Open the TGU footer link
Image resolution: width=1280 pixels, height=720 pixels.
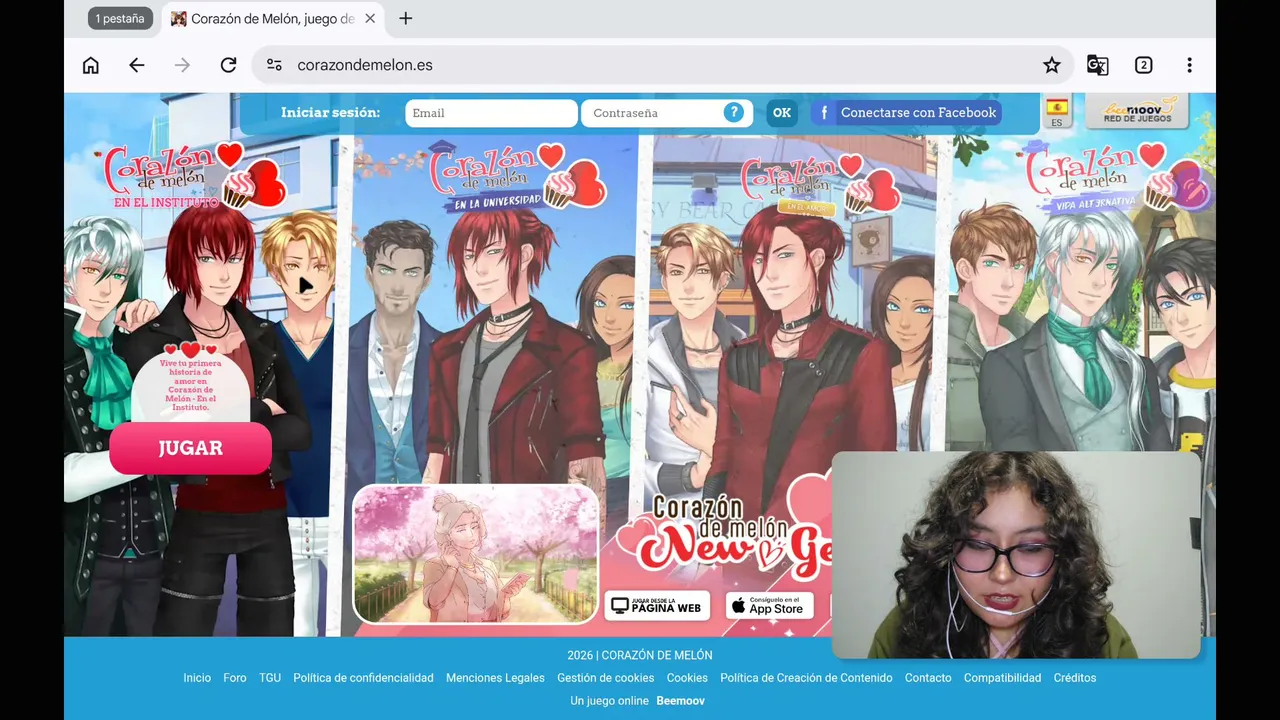pos(270,678)
